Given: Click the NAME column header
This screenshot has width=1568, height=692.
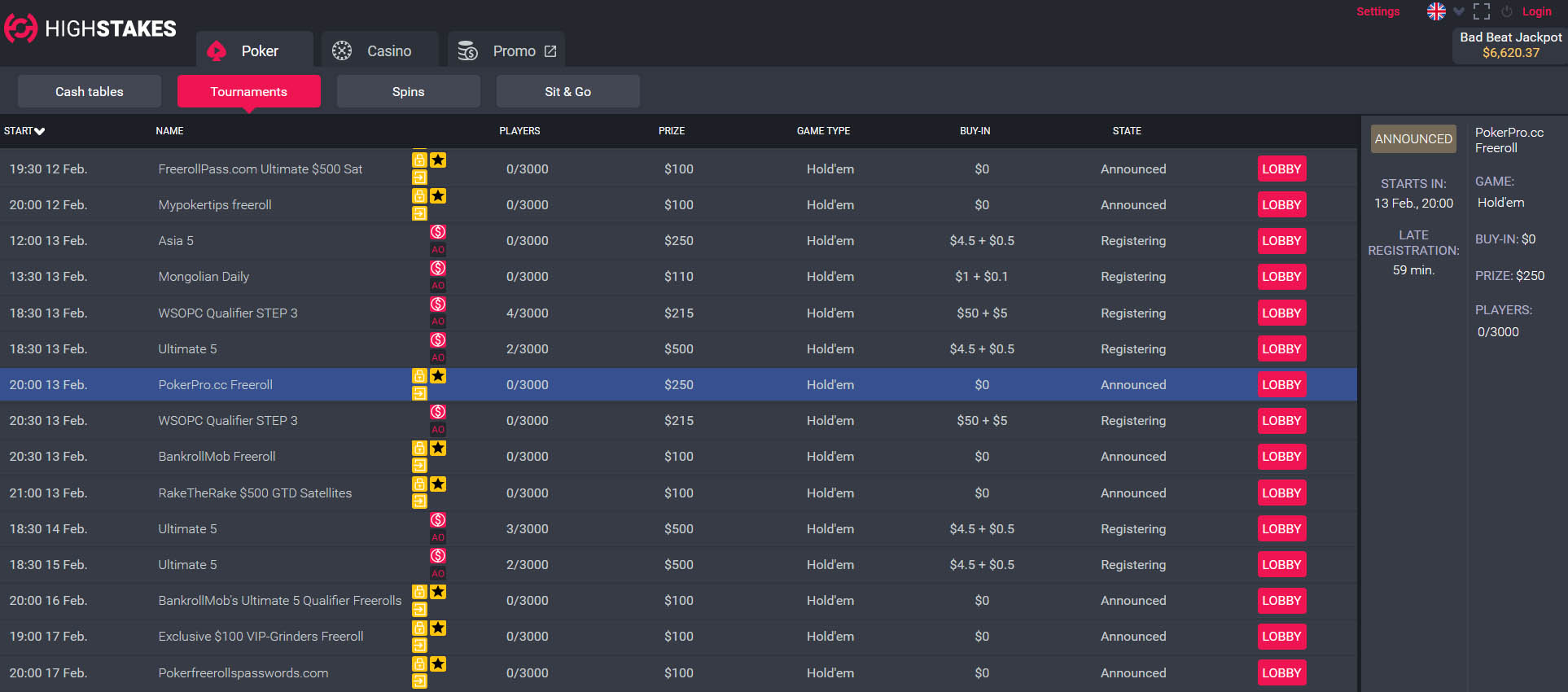Looking at the screenshot, I should (169, 131).
